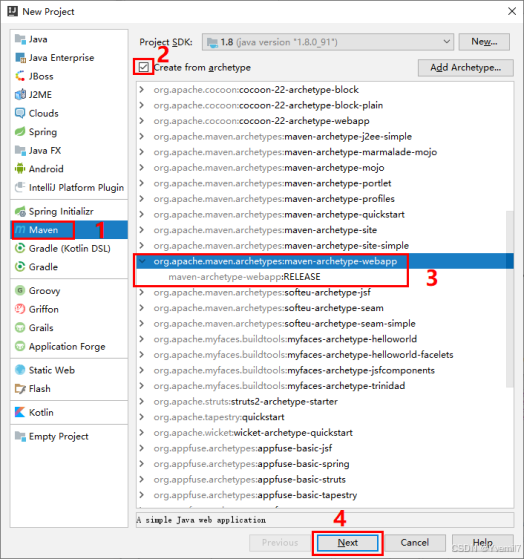525x560 pixels.
Task: Click the Gradle icon
Action: [x=20, y=267]
